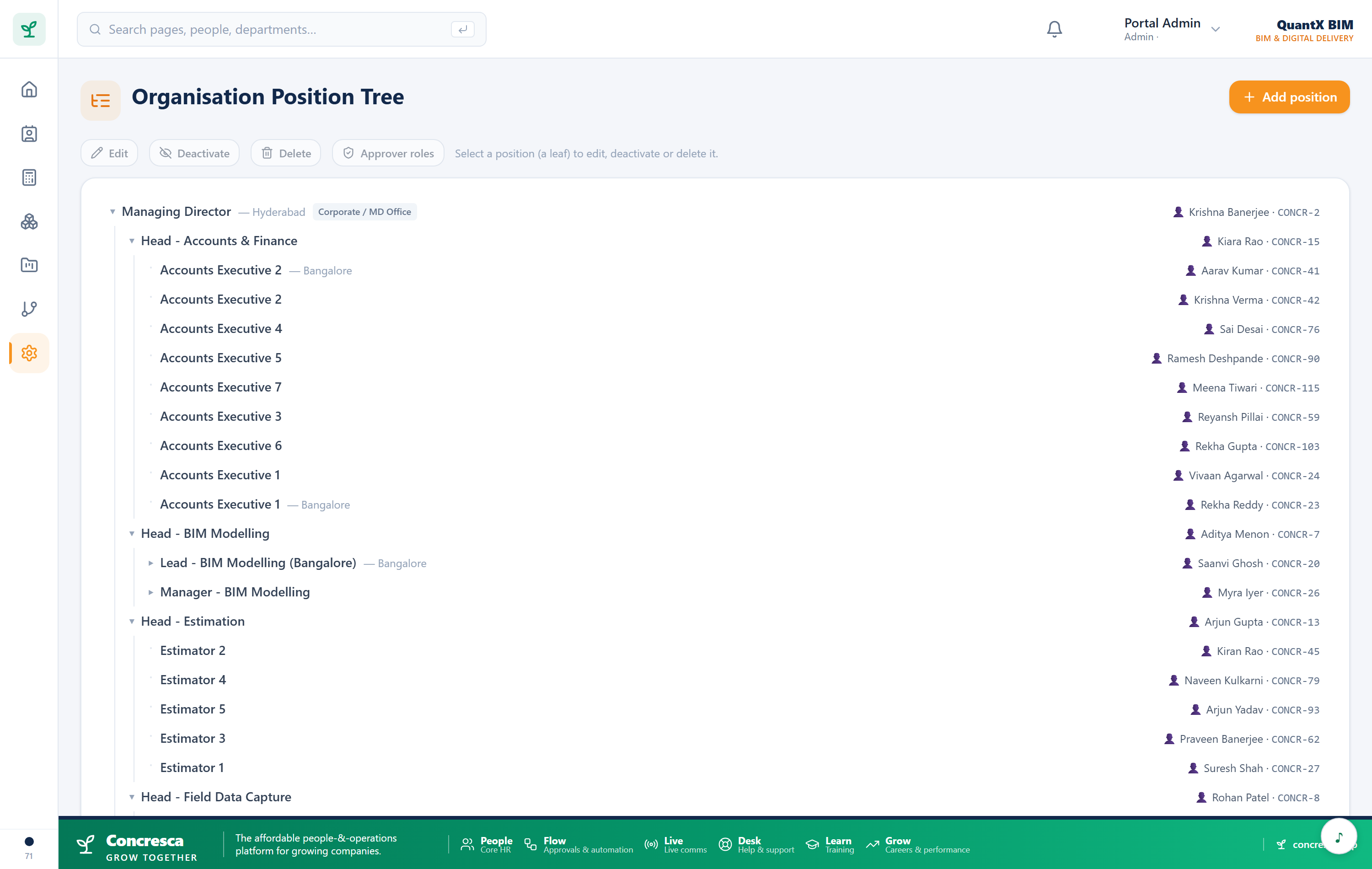
Task: Collapse Head - Field Data Capture node
Action: 132,797
